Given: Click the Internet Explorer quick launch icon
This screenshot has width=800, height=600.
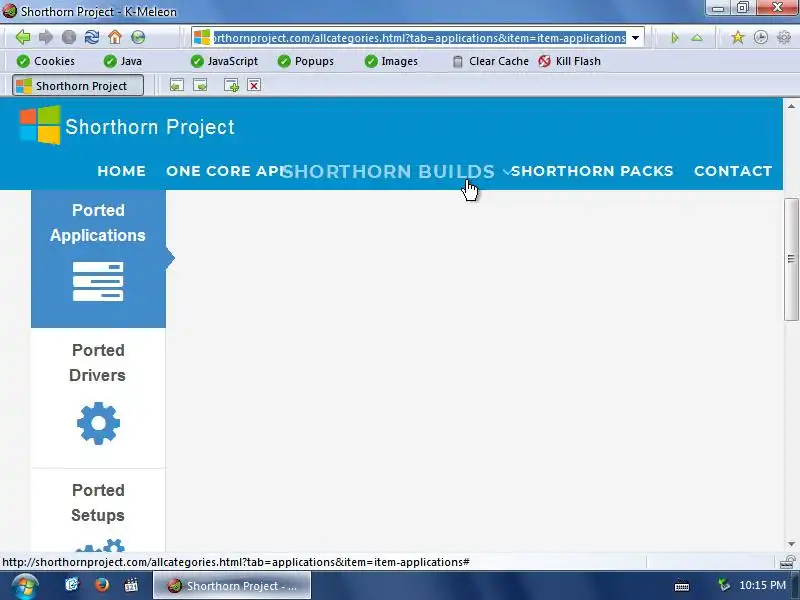Looking at the screenshot, I should [x=72, y=584].
